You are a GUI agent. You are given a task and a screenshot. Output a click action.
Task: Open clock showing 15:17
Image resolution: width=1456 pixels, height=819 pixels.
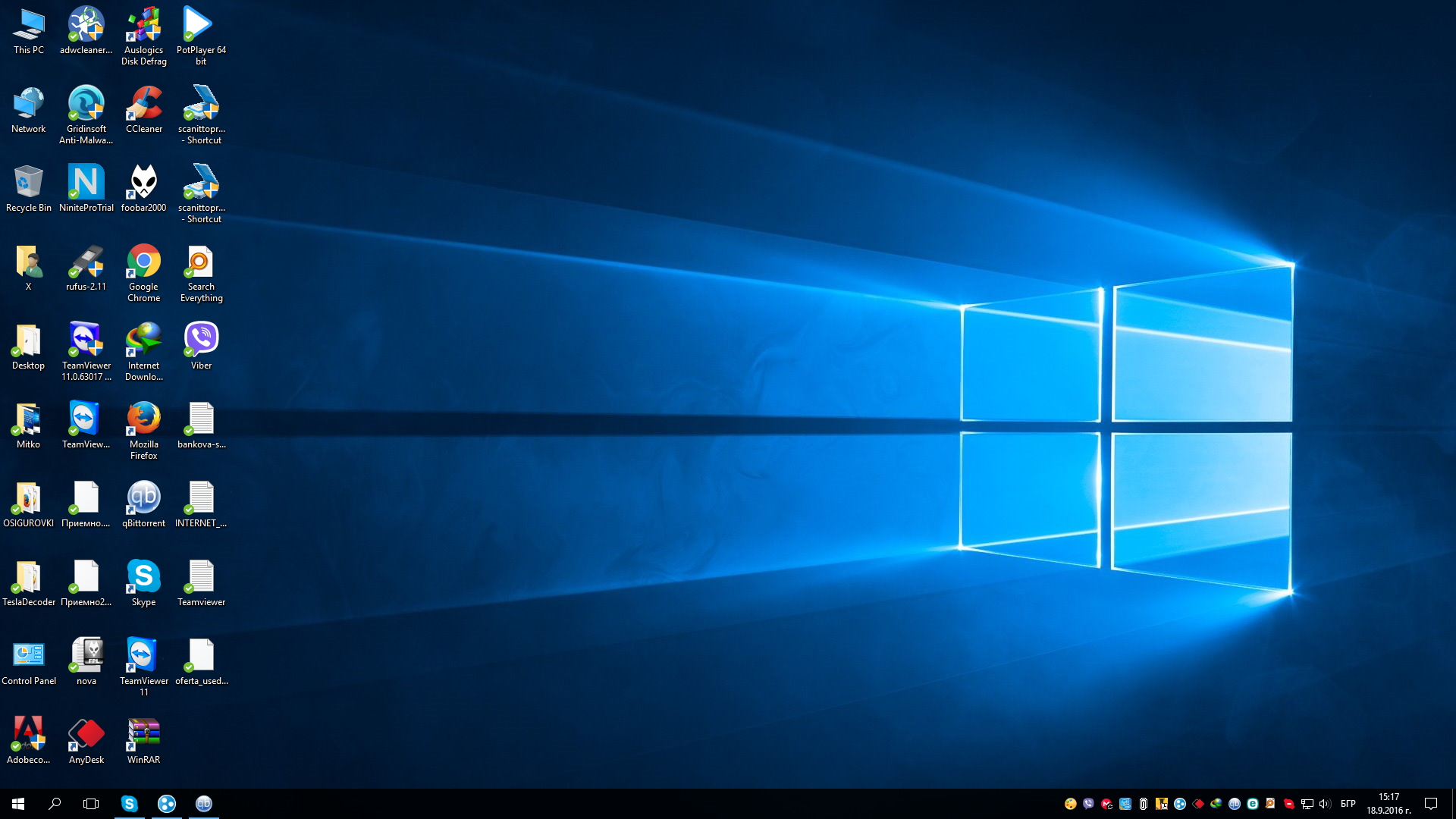(x=1389, y=804)
